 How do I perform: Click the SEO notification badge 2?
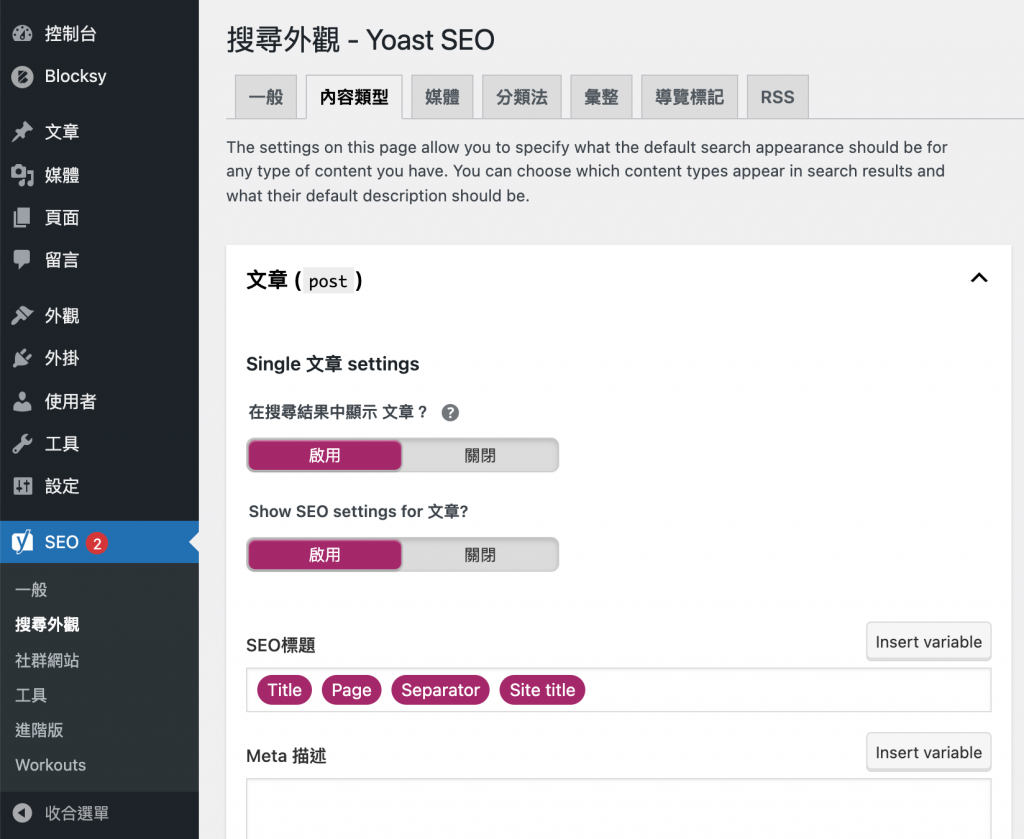(x=97, y=543)
